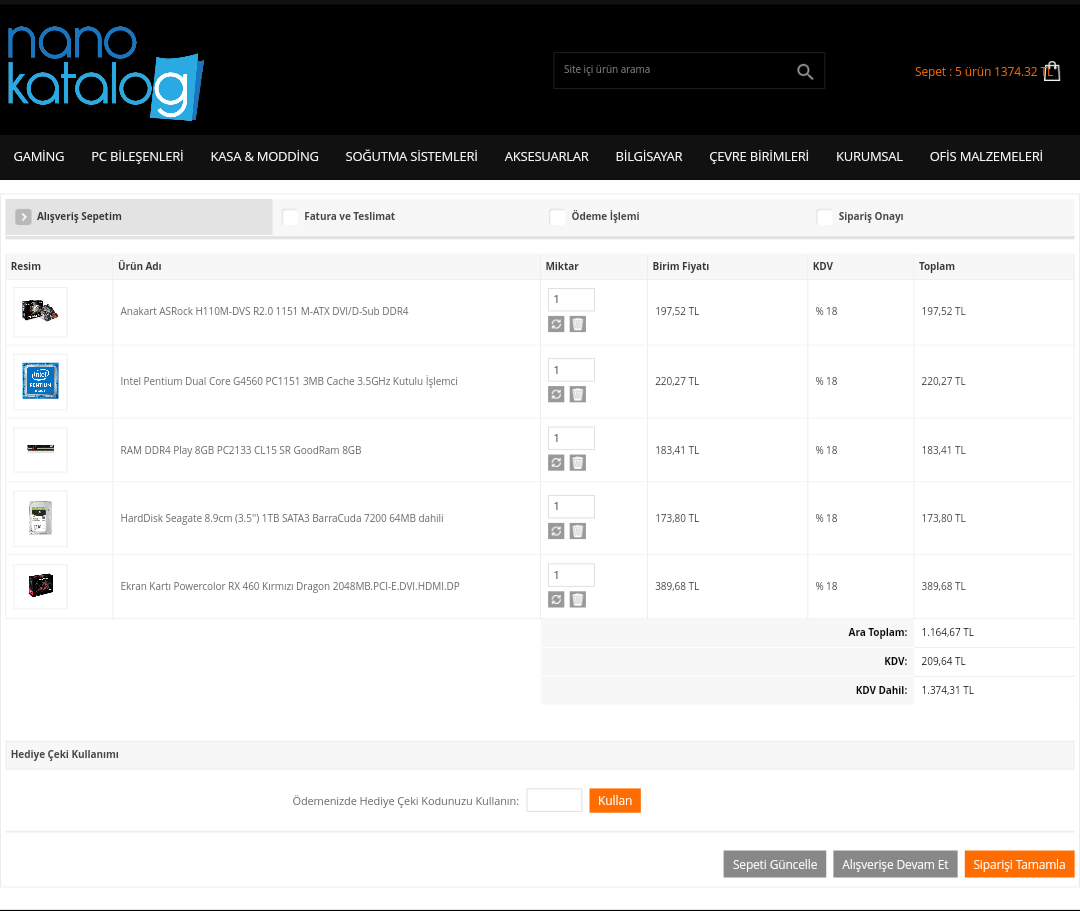Click the Ürün Adı column header
The width and height of the screenshot is (1080, 911).
(x=140, y=266)
